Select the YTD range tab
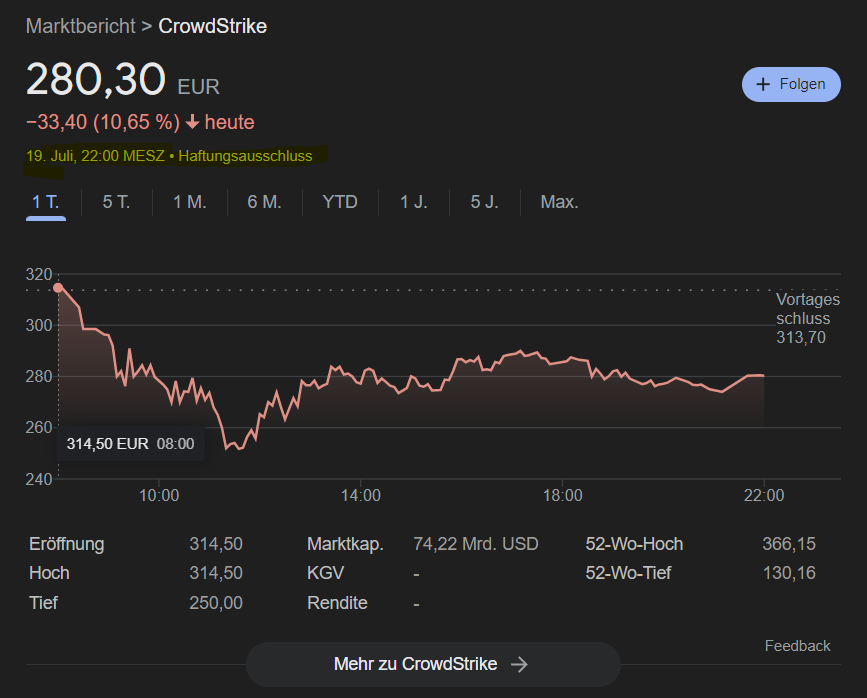867x698 pixels. pos(340,202)
